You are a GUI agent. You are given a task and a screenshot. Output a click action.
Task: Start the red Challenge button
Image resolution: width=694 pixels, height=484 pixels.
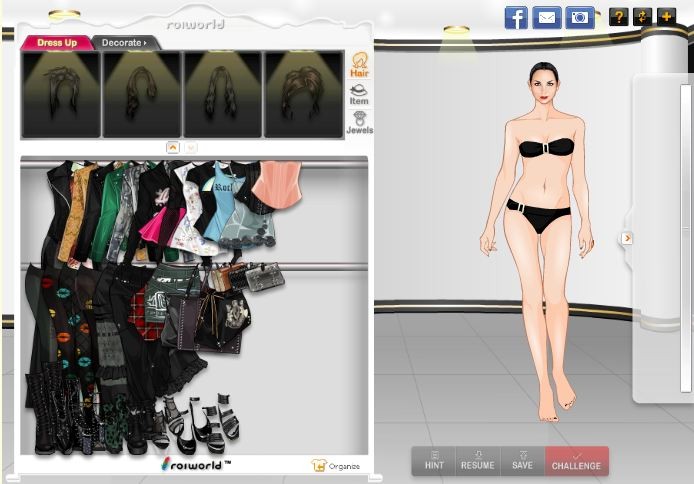coord(577,460)
